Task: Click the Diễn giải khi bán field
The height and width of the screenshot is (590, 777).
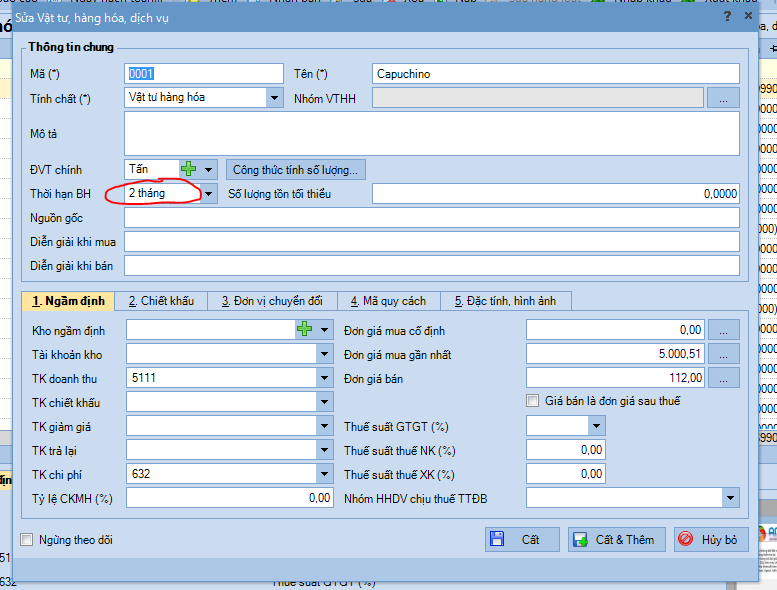Action: click(432, 266)
